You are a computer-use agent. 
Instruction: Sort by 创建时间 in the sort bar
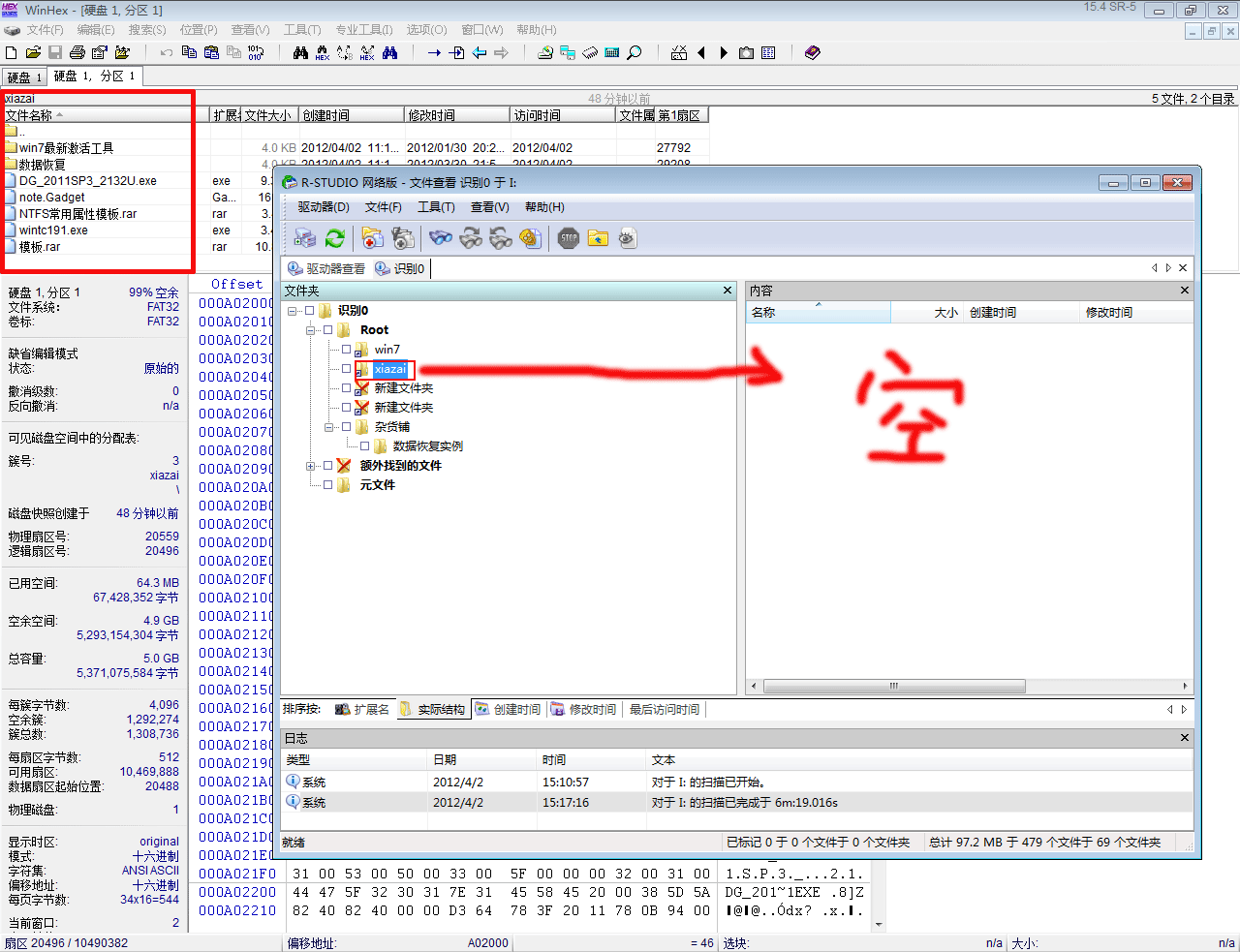tap(509, 710)
